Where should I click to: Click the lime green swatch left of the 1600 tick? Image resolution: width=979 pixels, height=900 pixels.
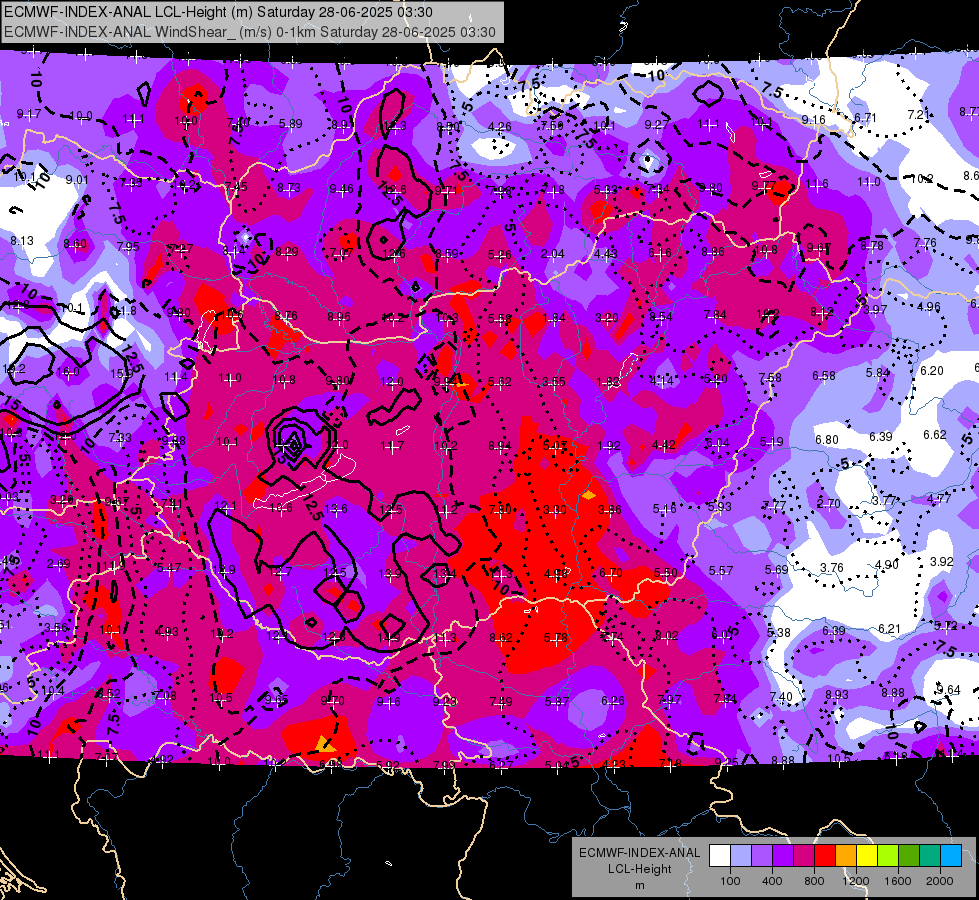tap(888, 855)
